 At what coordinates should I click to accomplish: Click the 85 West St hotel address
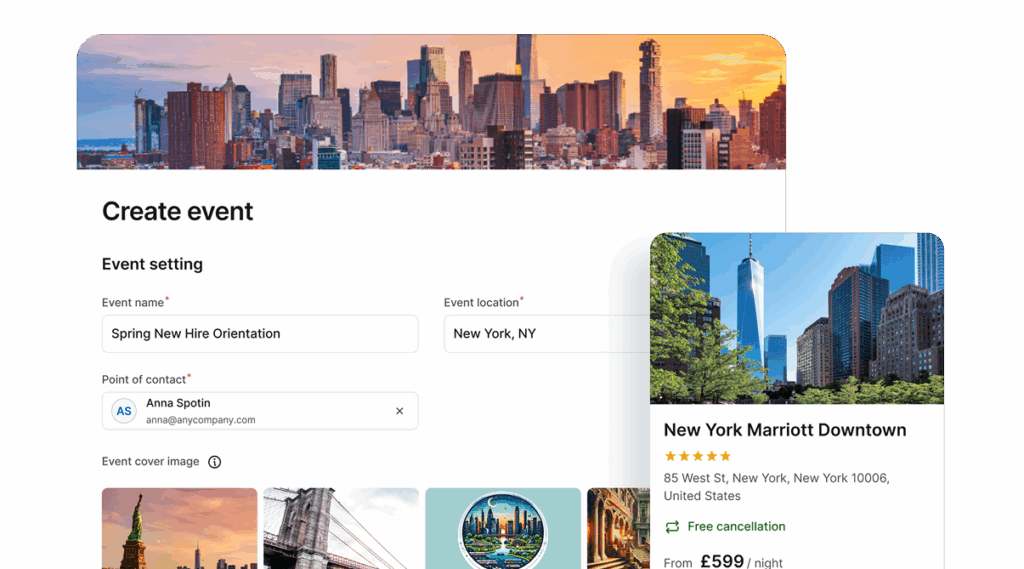click(776, 487)
